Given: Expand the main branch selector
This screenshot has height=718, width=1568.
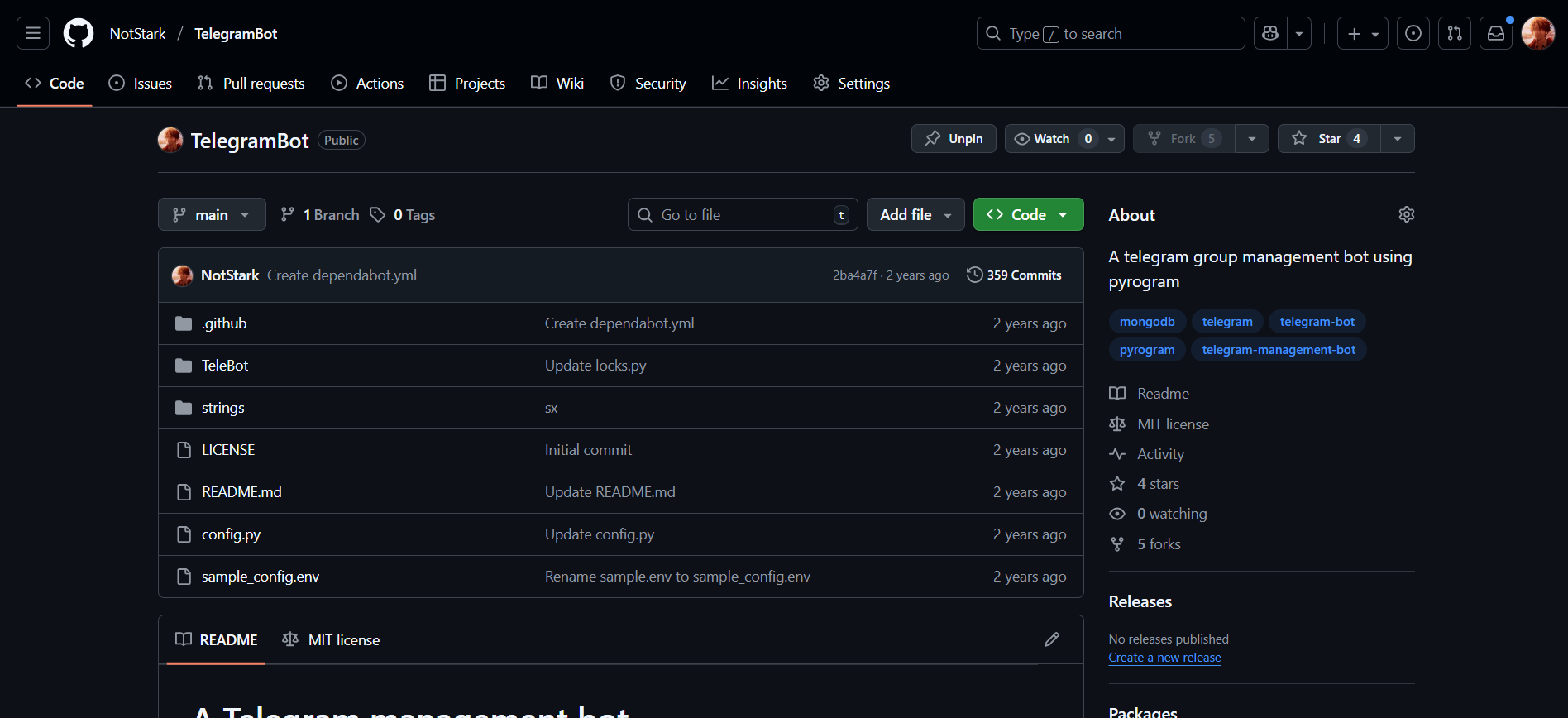Looking at the screenshot, I should tap(212, 214).
